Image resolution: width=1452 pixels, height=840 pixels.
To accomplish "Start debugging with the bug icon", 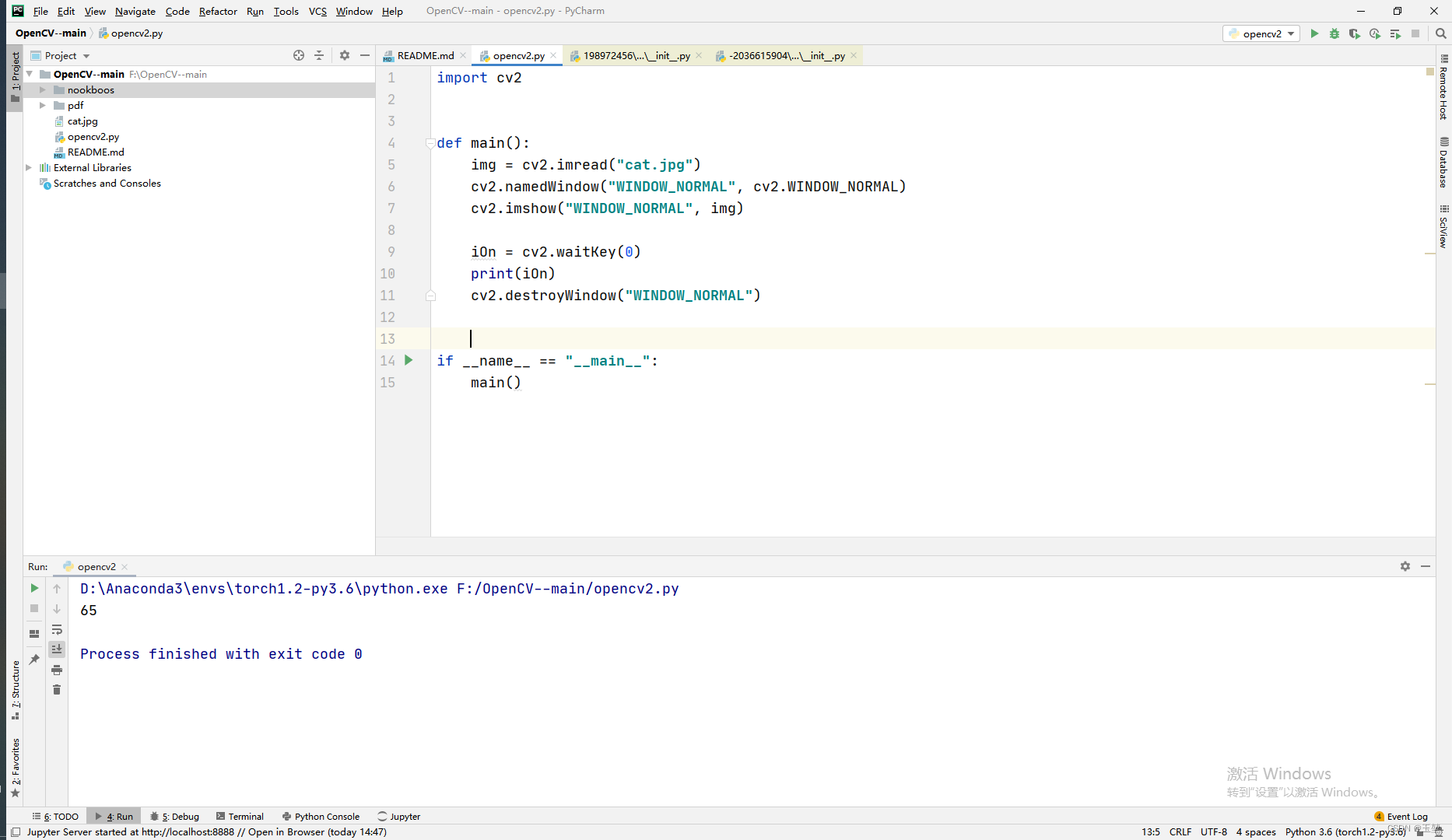I will tap(1335, 33).
